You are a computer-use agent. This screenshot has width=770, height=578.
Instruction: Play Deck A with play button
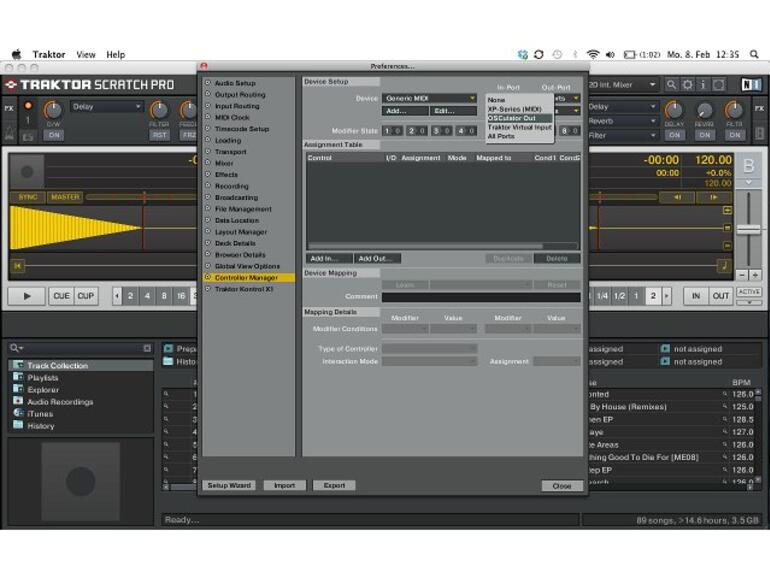(x=27, y=296)
